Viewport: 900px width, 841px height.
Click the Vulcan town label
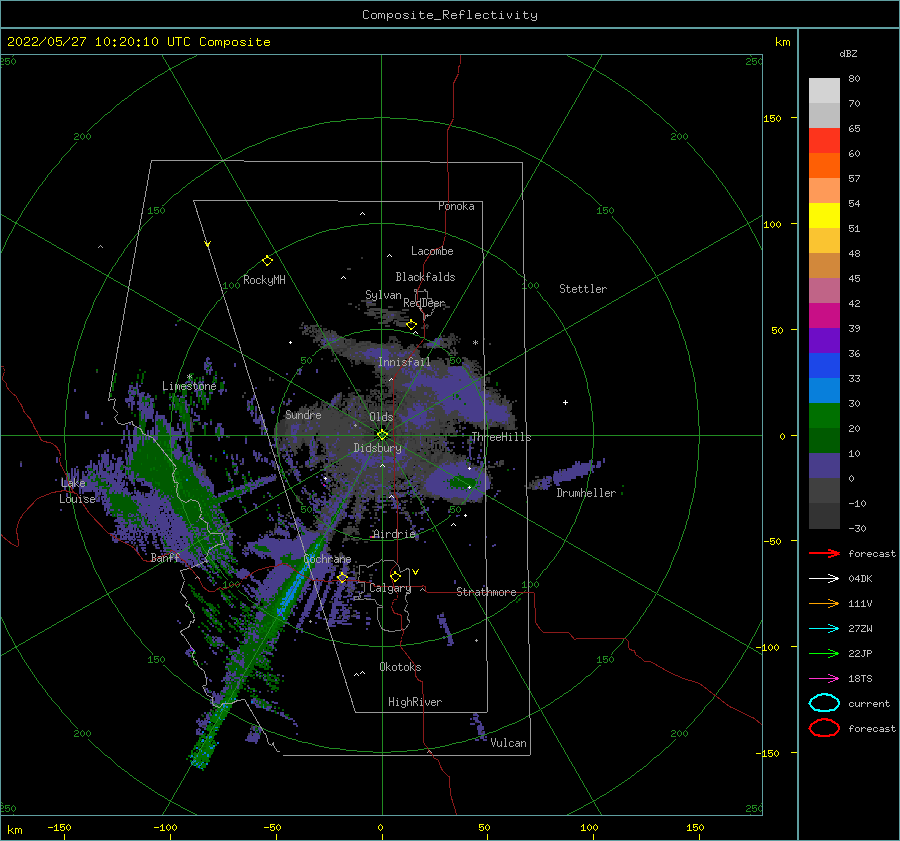(509, 743)
